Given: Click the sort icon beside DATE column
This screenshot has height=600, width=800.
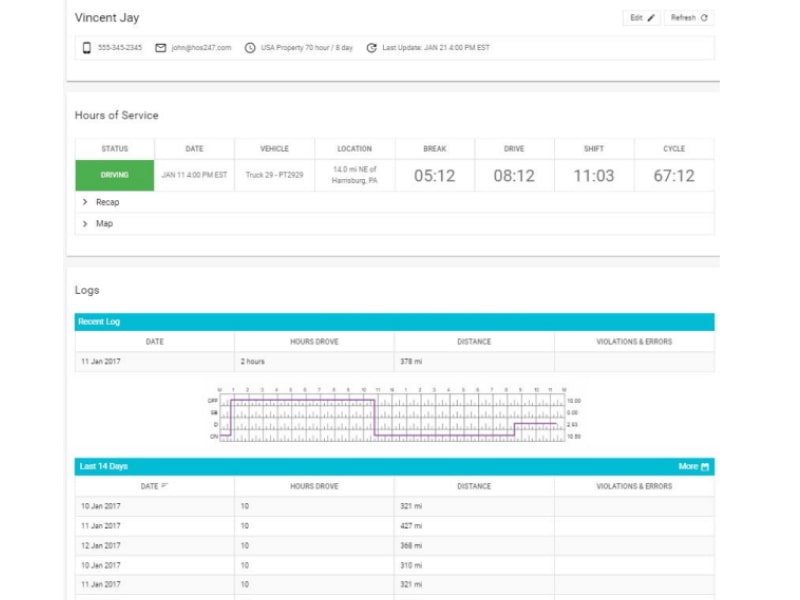Looking at the screenshot, I should 164,487.
